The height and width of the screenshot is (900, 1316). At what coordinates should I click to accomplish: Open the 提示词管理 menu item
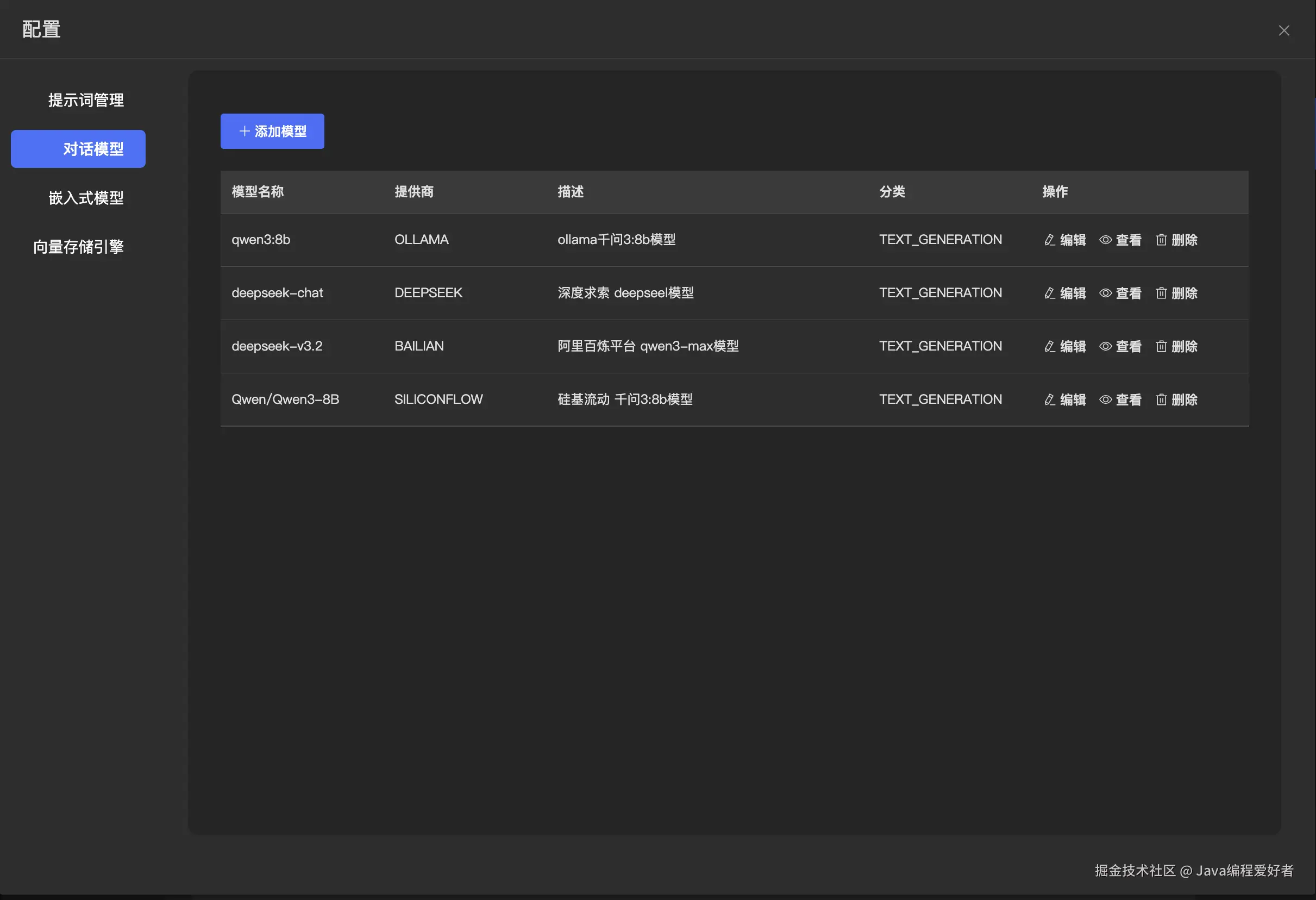(85, 100)
